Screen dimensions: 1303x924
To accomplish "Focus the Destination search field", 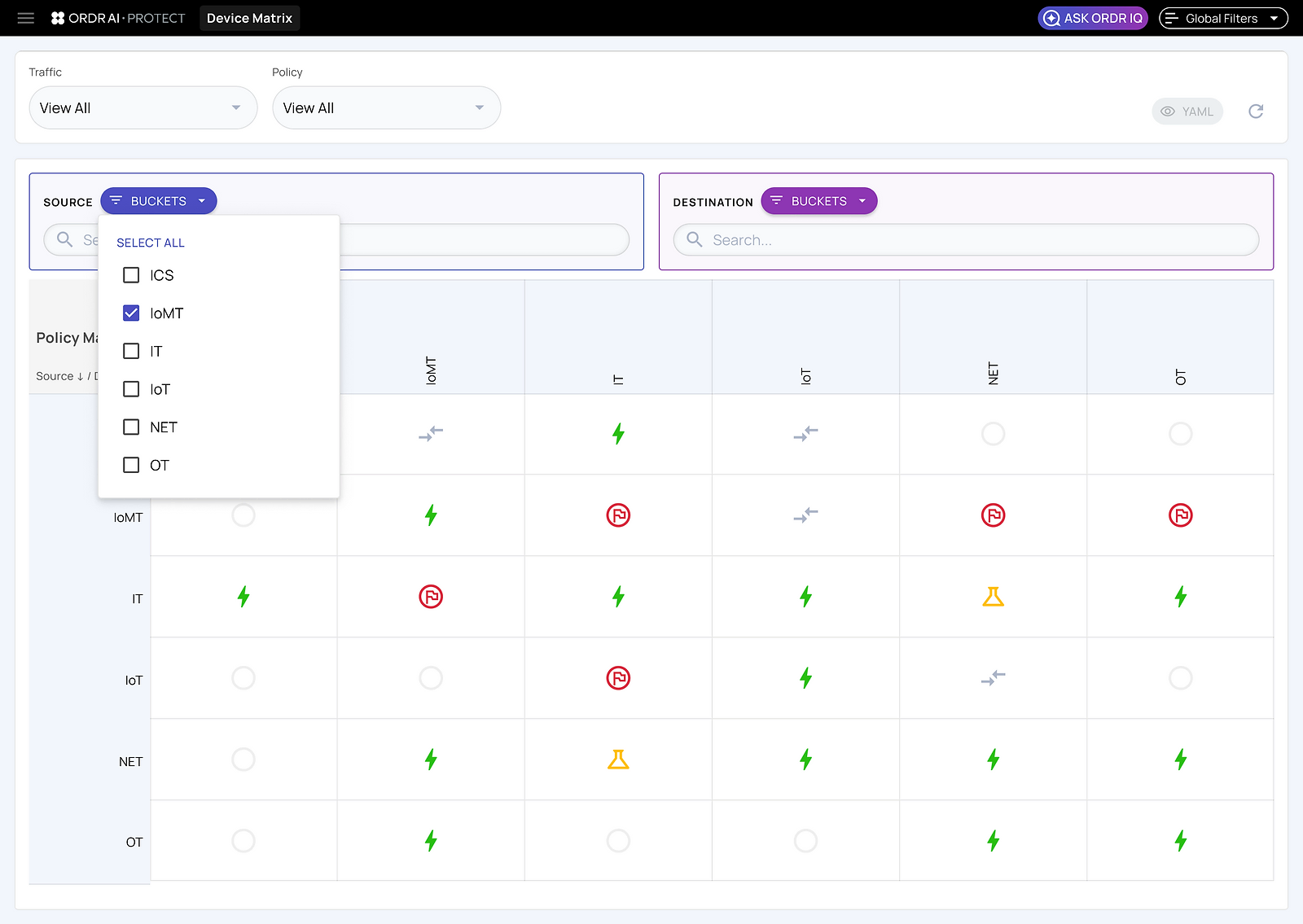I will point(966,239).
